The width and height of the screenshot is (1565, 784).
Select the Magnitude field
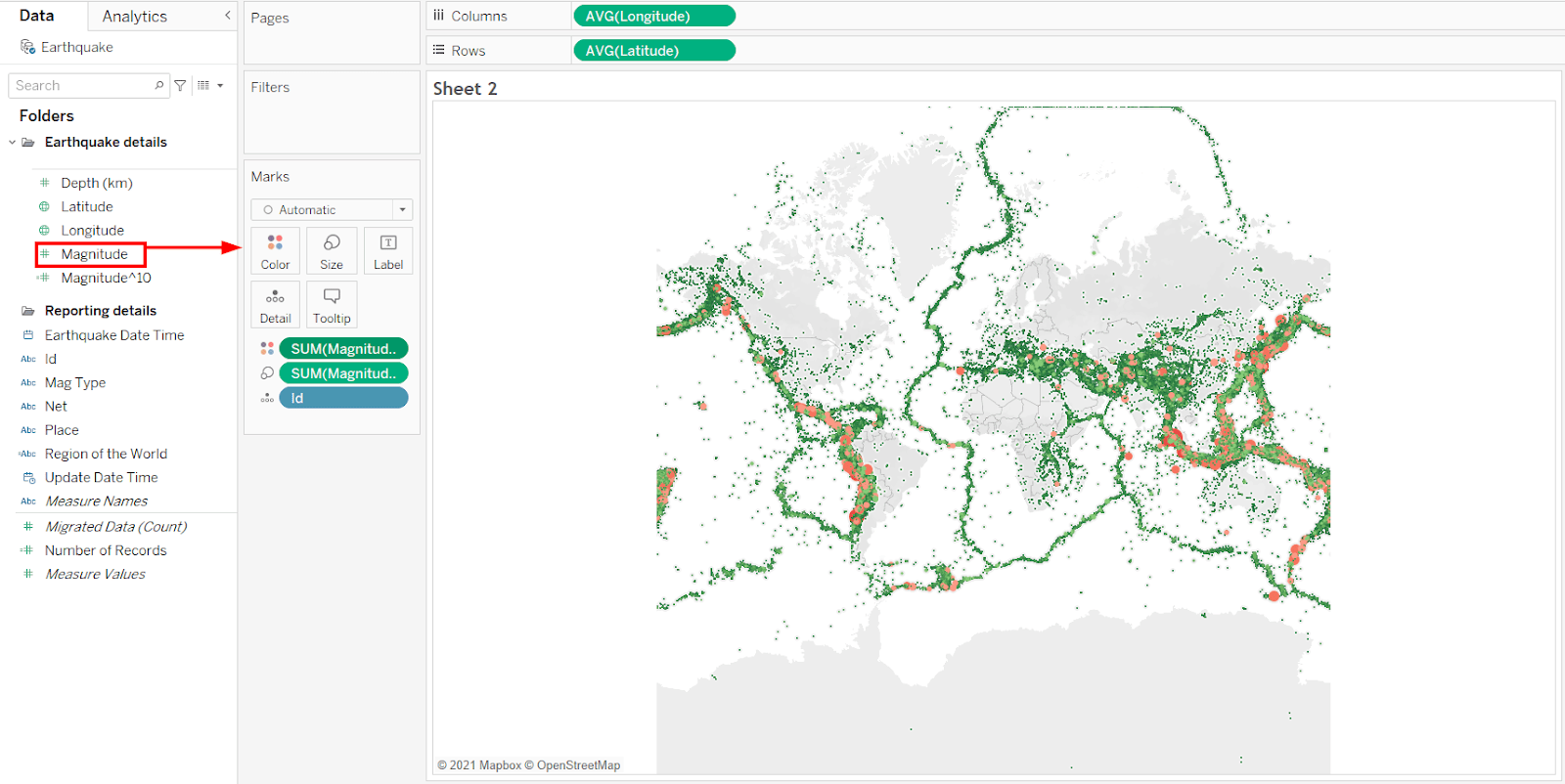pyautogui.click(x=94, y=254)
